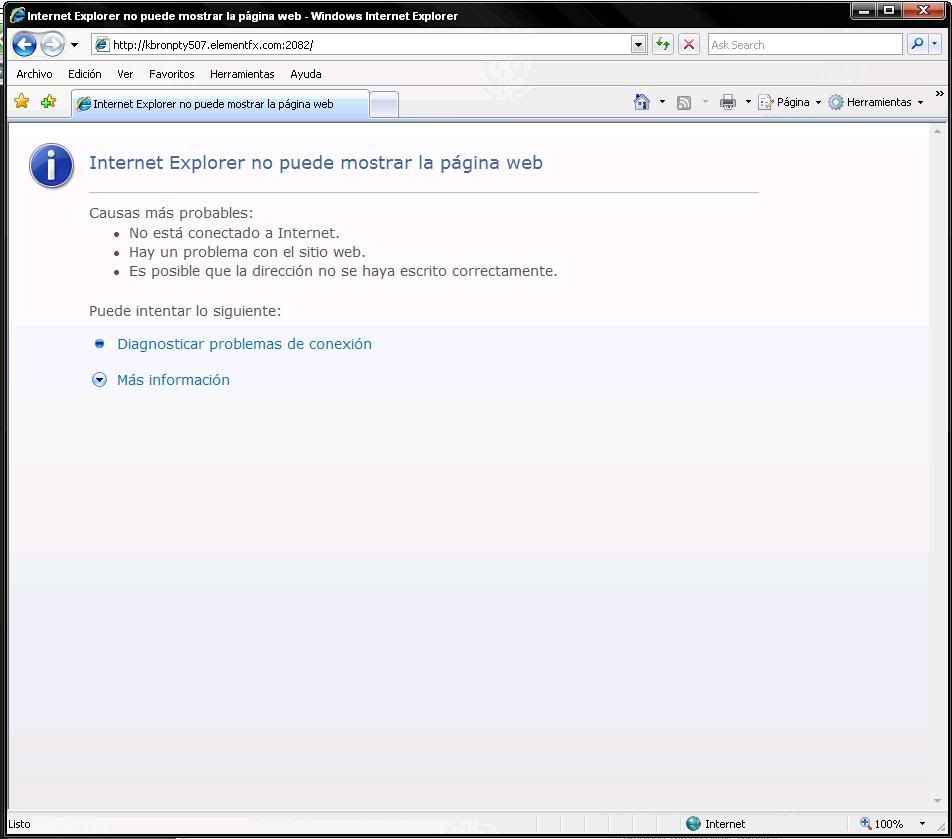The width and height of the screenshot is (952, 839).
Task: Click the page heading 'Internet Explorer no puede mostrar'
Action: (x=316, y=163)
